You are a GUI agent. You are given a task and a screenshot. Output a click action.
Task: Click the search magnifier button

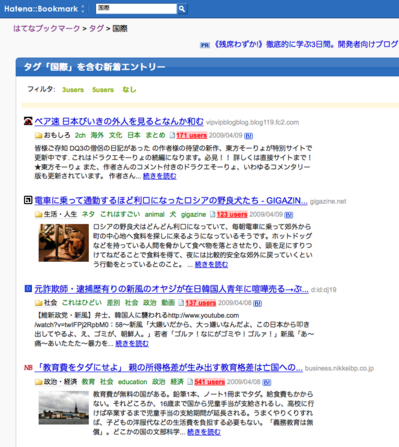182,9
